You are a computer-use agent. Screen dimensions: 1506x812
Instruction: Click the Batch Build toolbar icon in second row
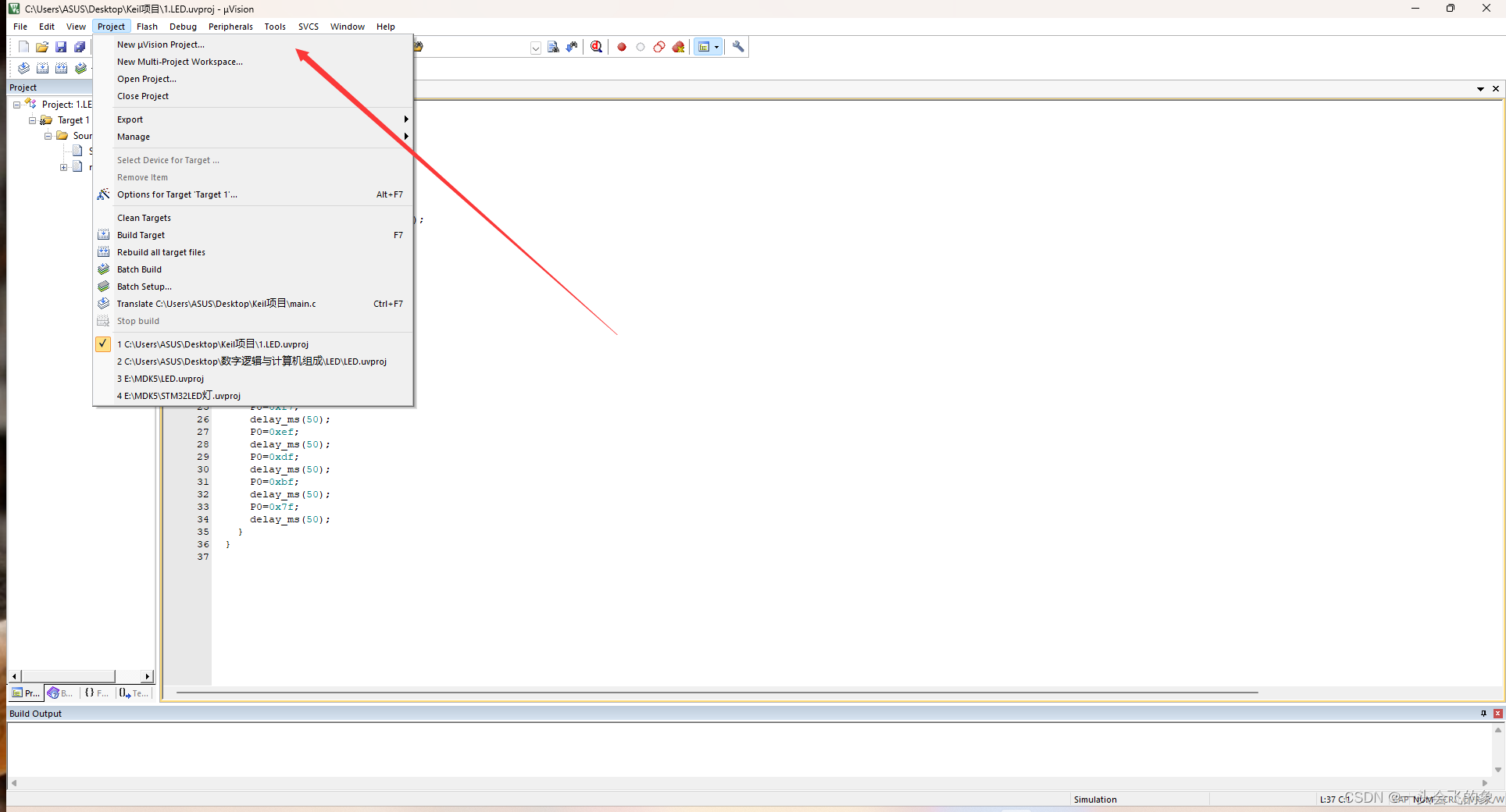point(80,68)
